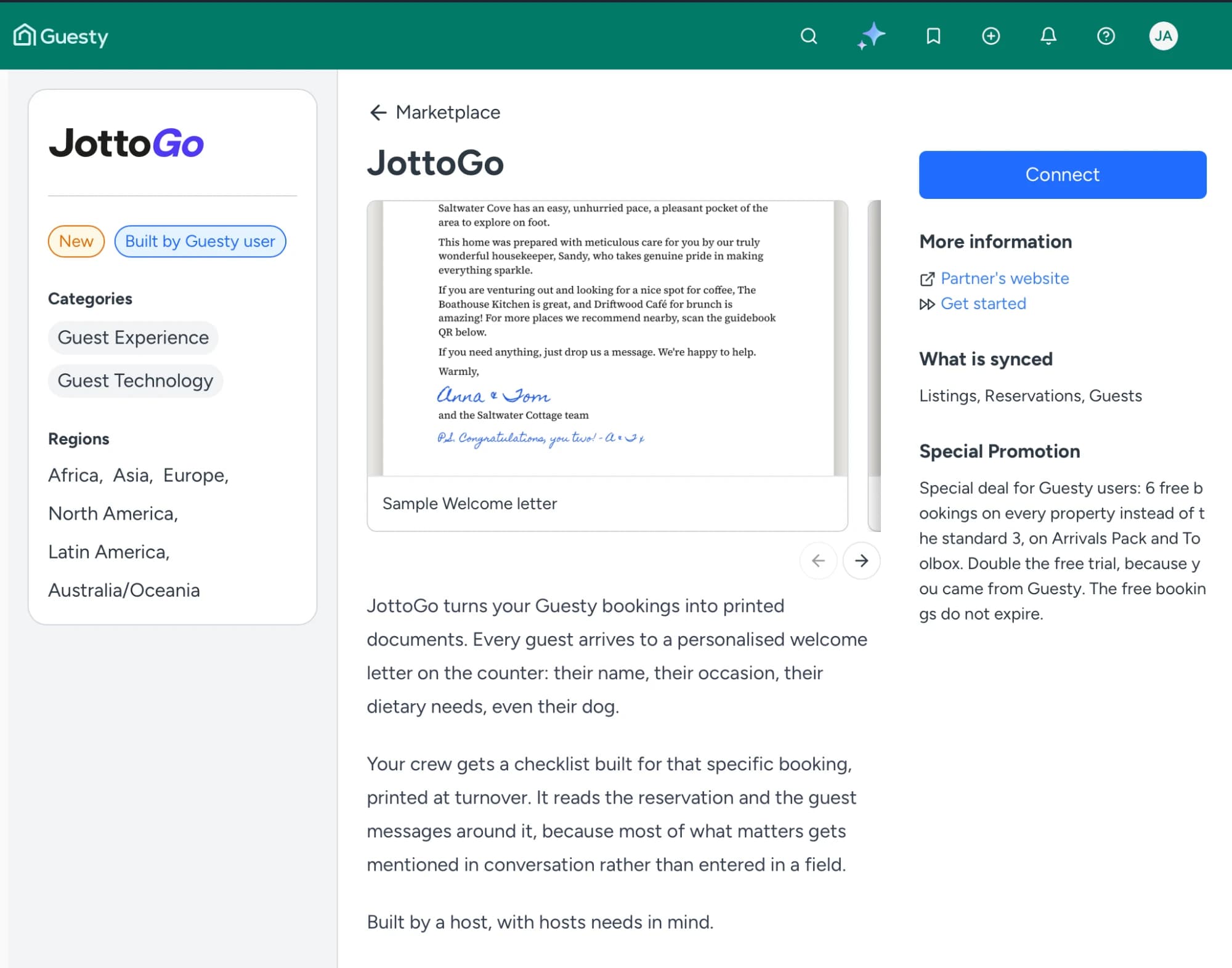Click the What is synced heading

tap(986, 359)
